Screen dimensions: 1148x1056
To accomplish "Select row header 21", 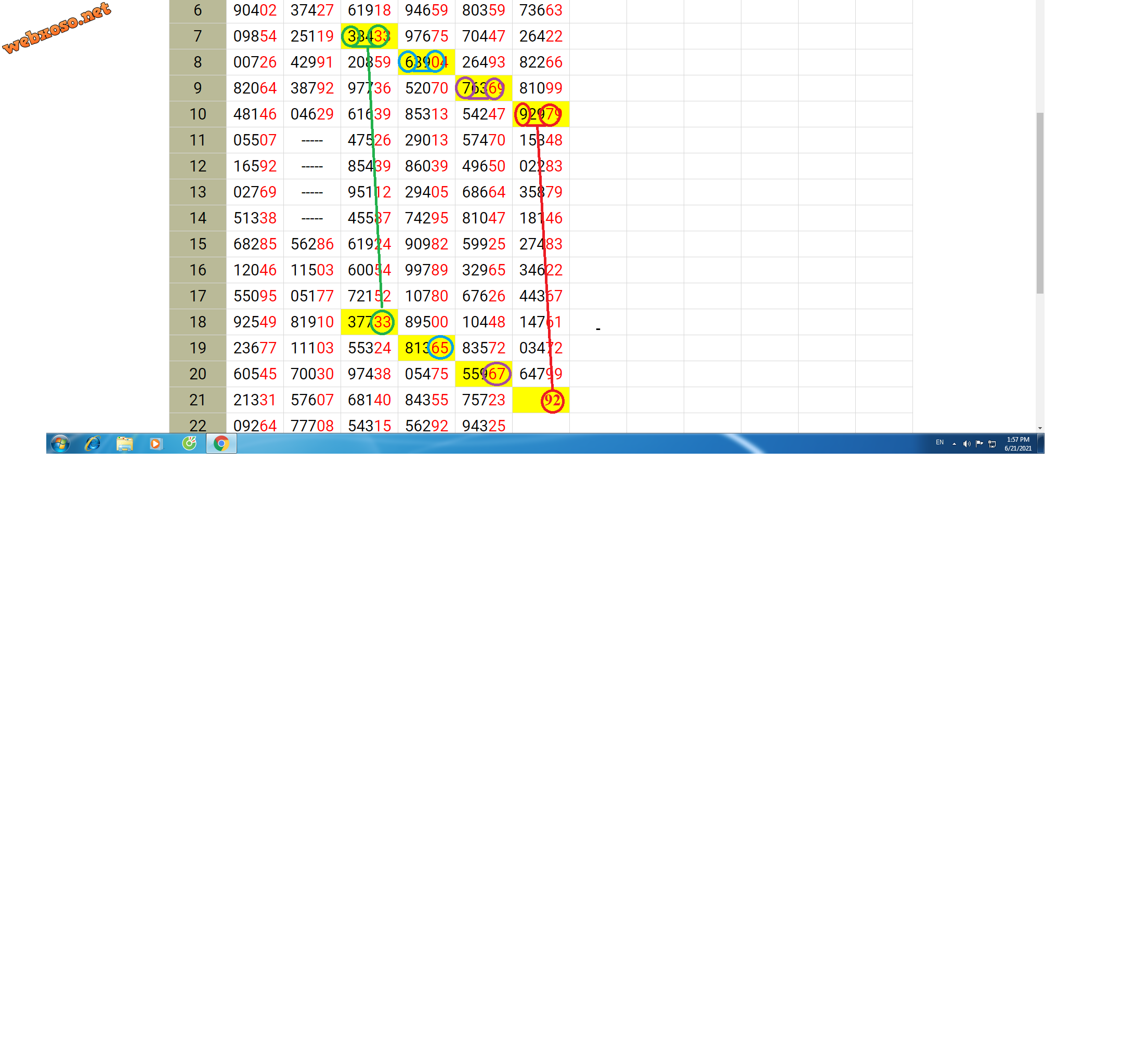I will tap(198, 400).
